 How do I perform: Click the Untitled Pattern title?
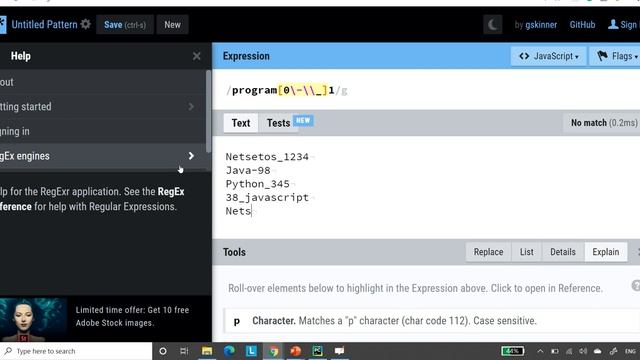click(x=44, y=24)
